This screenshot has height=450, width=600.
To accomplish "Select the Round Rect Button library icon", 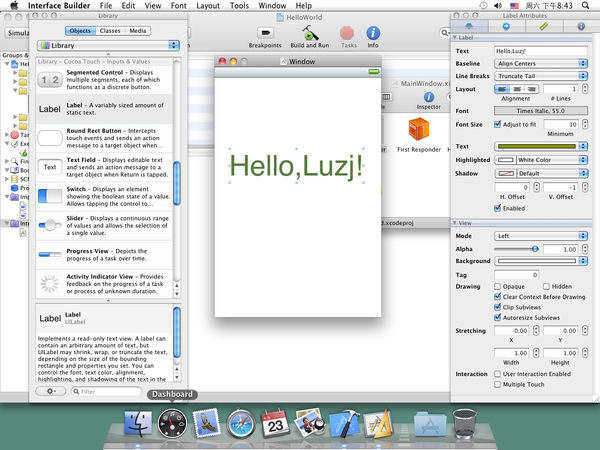I will point(50,138).
